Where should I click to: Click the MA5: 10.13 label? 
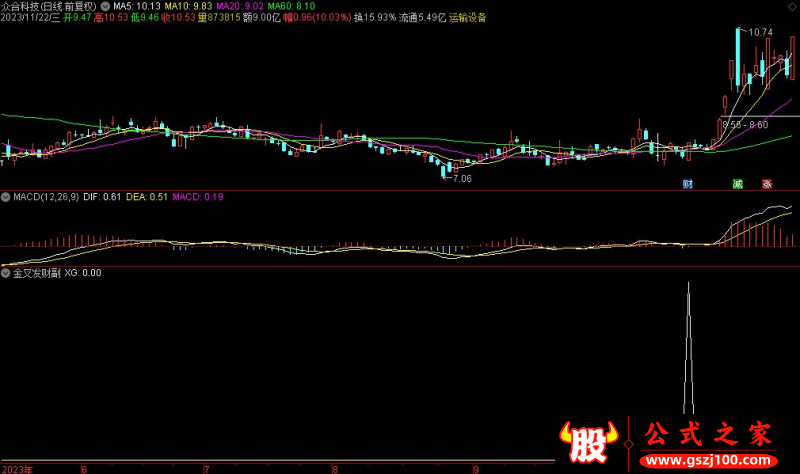click(137, 6)
